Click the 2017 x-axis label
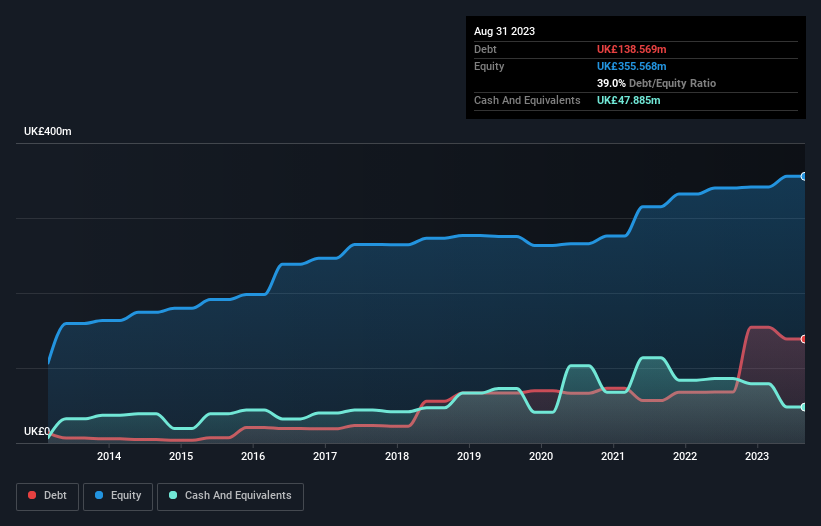821x526 pixels. coord(325,456)
